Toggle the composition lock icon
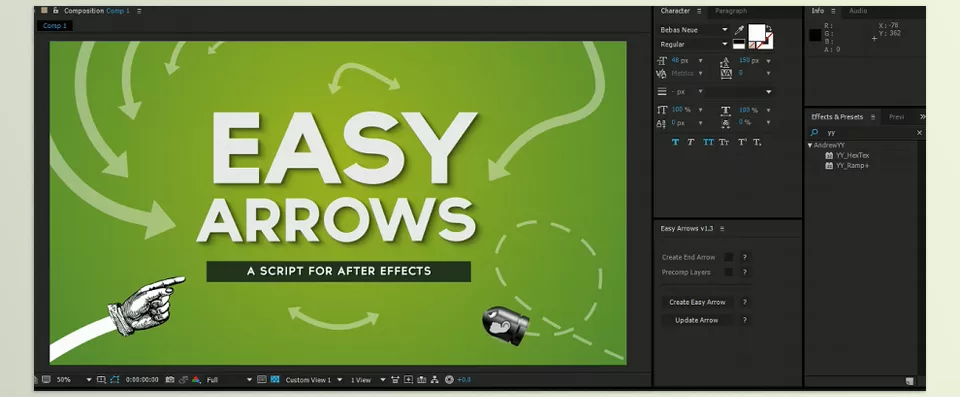960x397 pixels. [56, 10]
